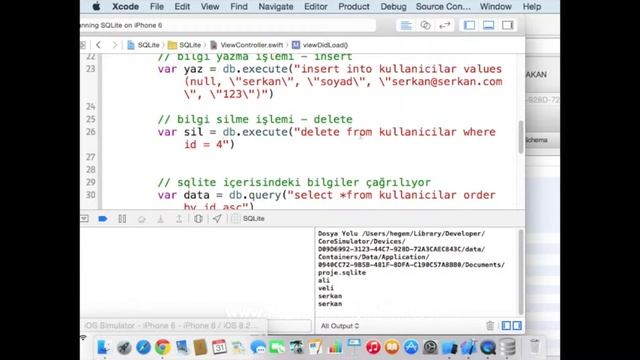This screenshot has height=360, width=640.
Task: Click the 'proje.sqlite' console line
Action: tap(342, 273)
